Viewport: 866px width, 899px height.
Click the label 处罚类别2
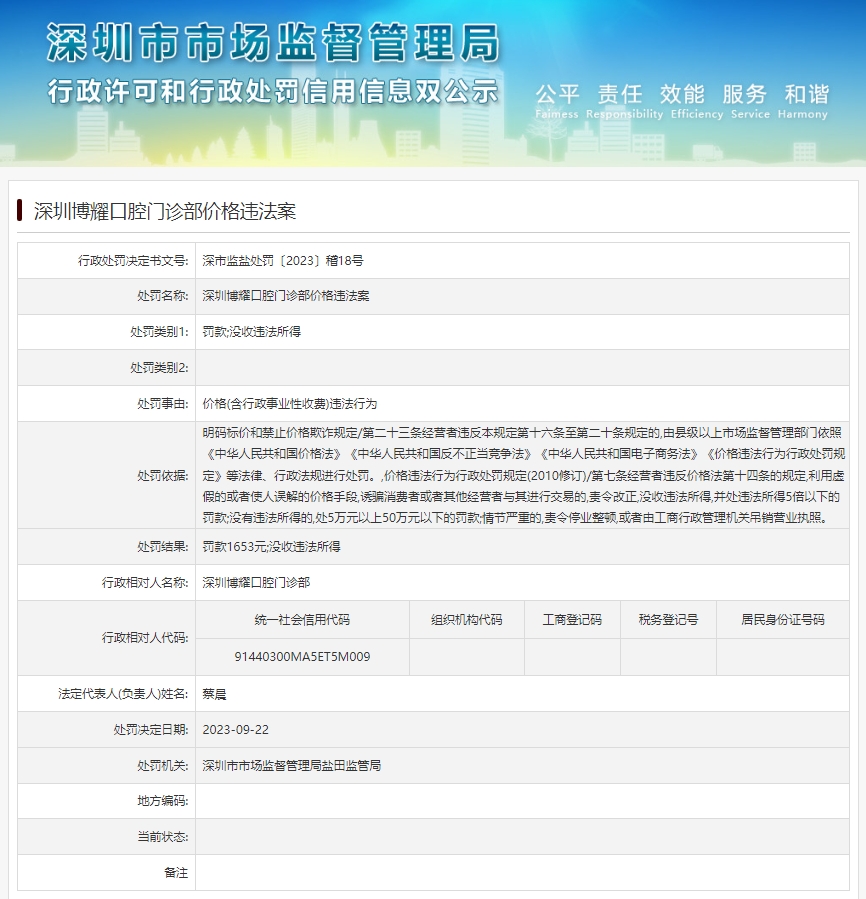tap(159, 368)
